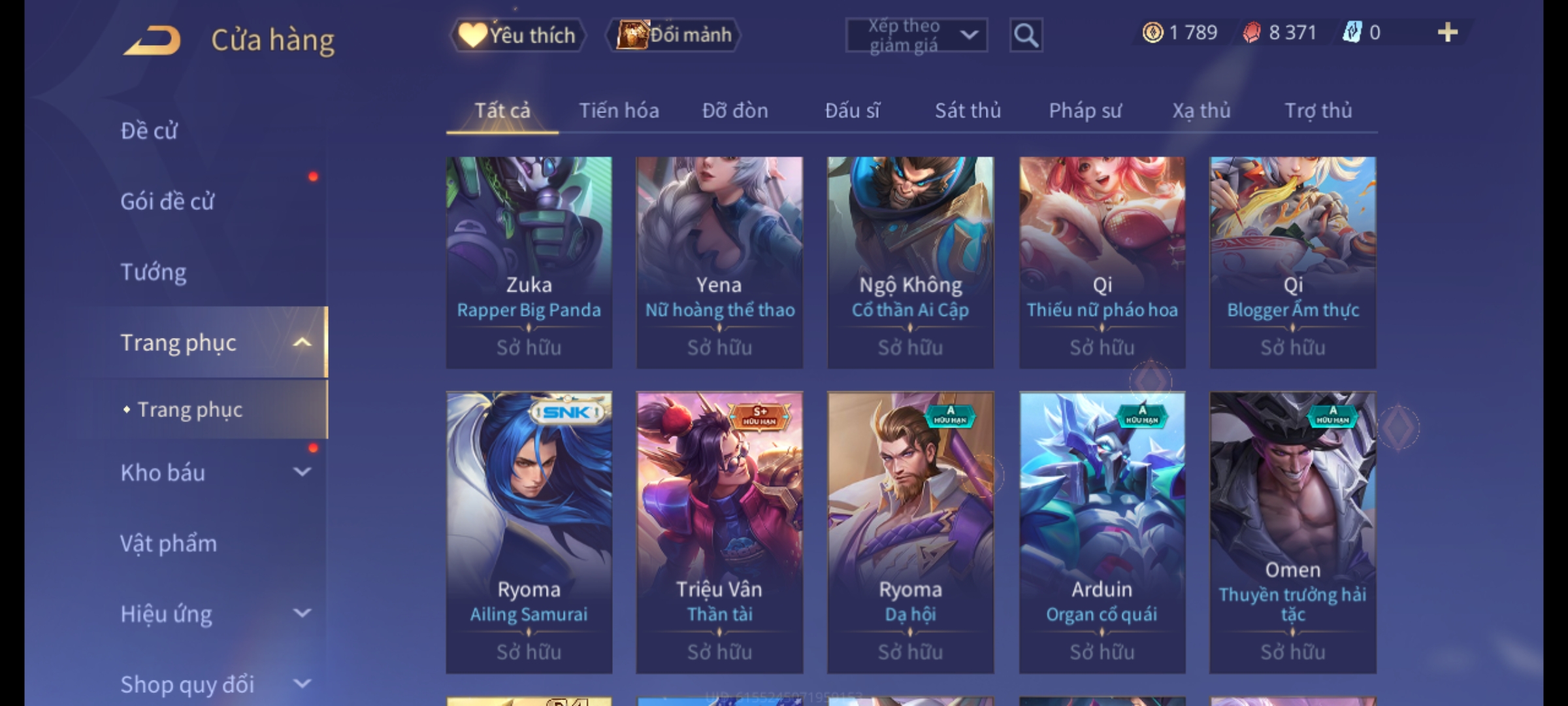The image size is (1568, 706).
Task: Switch to the Sát thủ tab
Action: [x=968, y=110]
